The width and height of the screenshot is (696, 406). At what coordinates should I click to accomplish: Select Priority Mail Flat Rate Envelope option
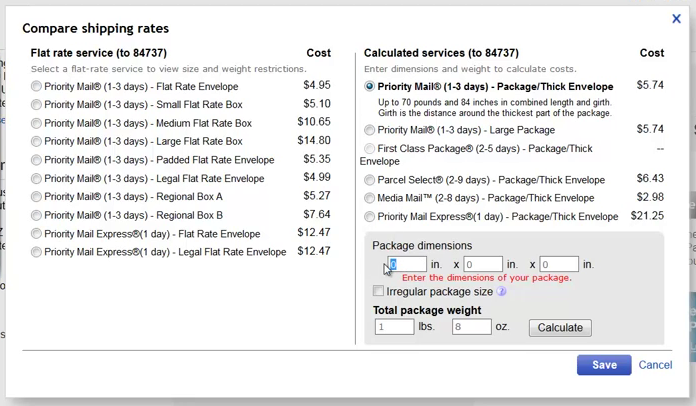pyautogui.click(x=36, y=86)
